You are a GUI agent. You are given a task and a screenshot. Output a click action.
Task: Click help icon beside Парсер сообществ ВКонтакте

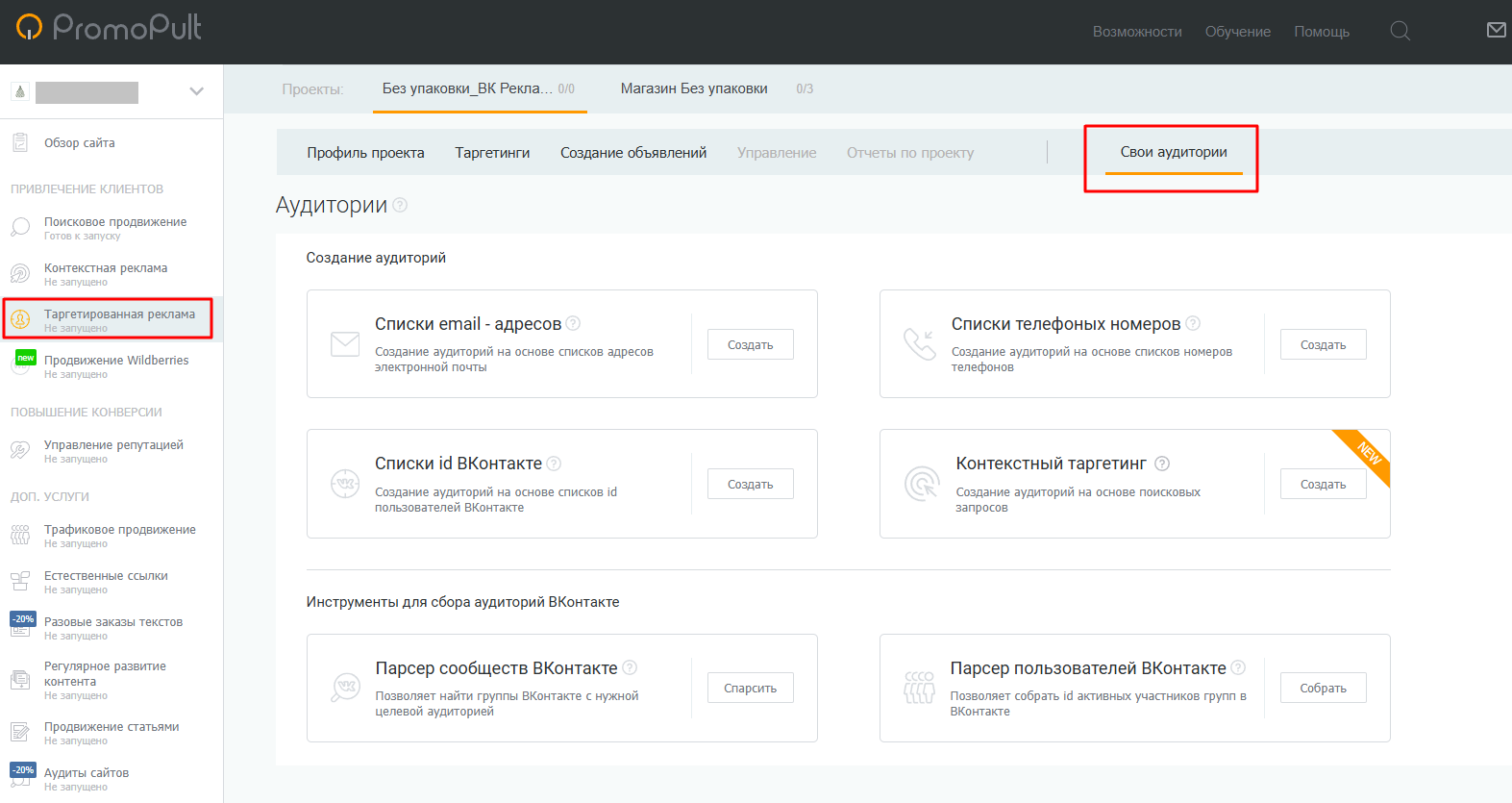[x=630, y=667]
